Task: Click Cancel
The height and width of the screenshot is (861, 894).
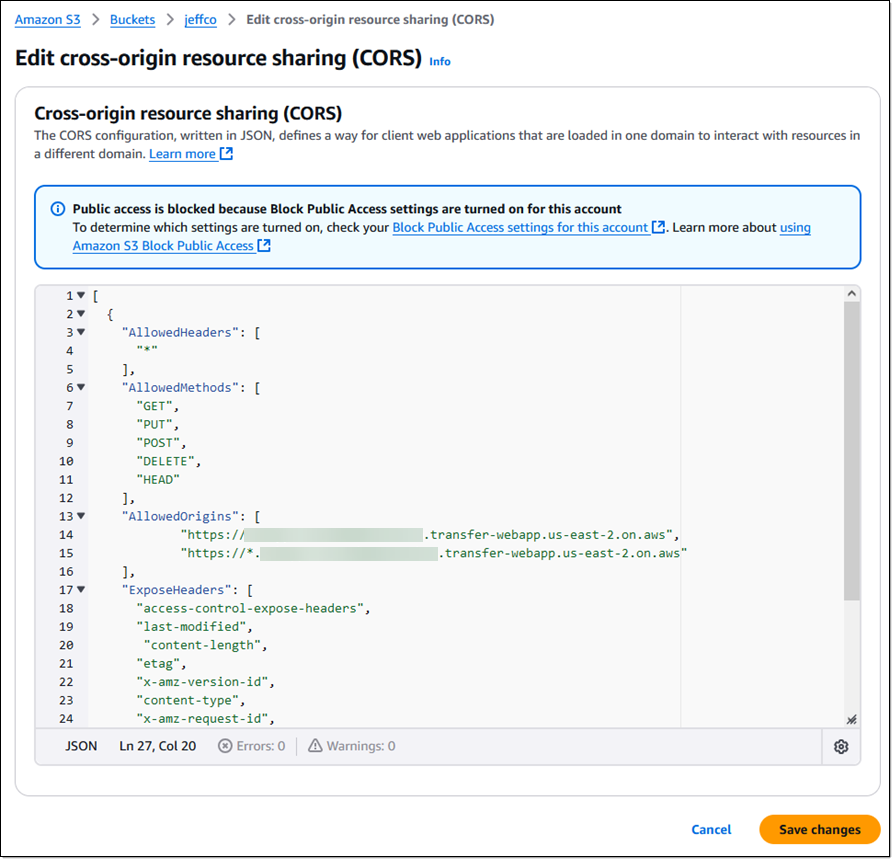Action: pyautogui.click(x=711, y=830)
